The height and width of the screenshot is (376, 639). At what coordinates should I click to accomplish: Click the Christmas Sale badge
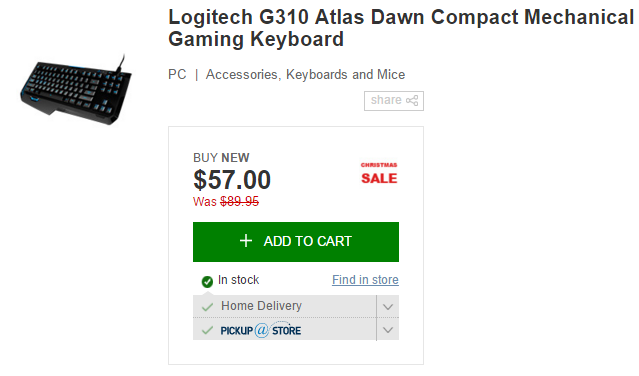tap(379, 174)
